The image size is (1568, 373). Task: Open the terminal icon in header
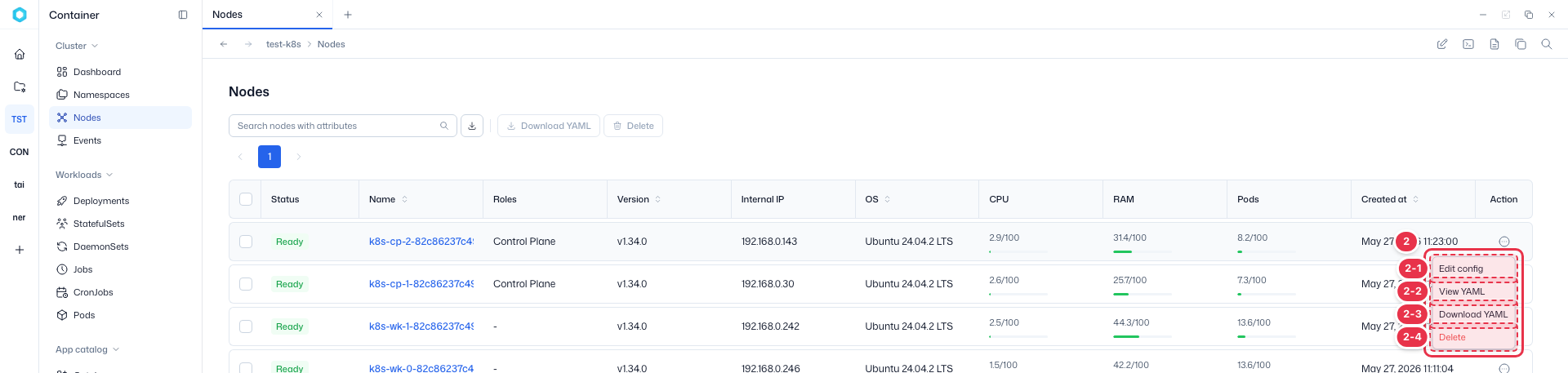[x=1468, y=44]
